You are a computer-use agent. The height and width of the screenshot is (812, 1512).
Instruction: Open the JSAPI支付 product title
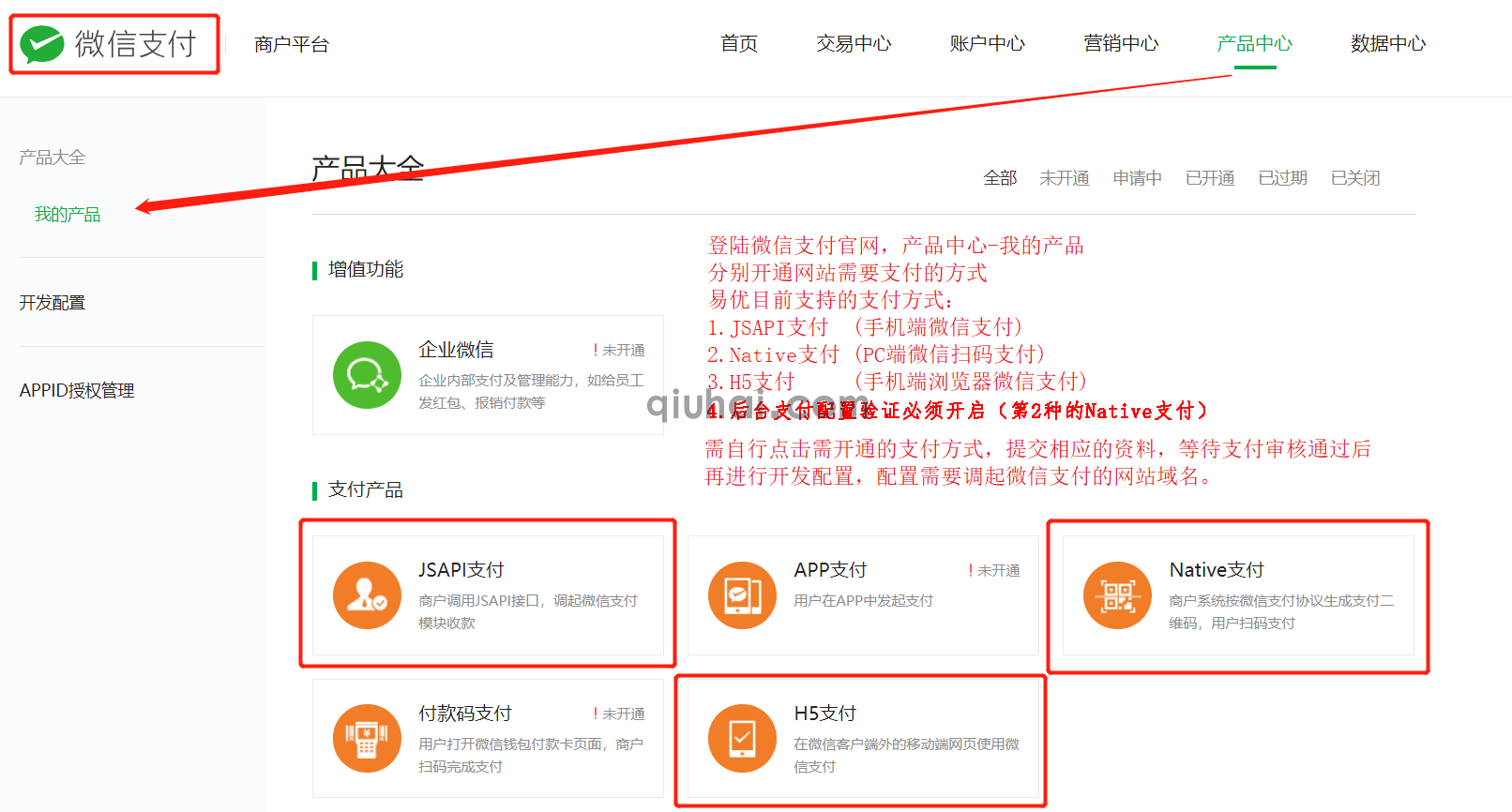pos(461,570)
